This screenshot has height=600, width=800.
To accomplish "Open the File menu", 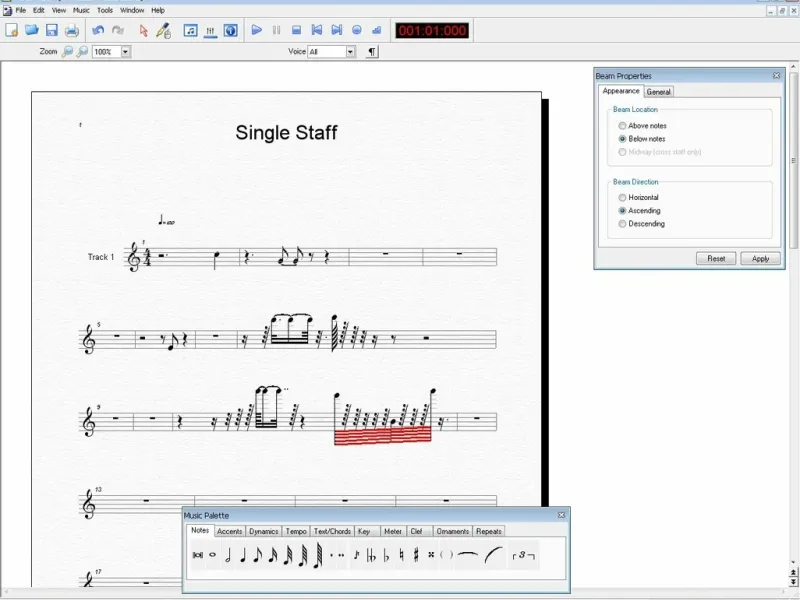I will pos(21,10).
